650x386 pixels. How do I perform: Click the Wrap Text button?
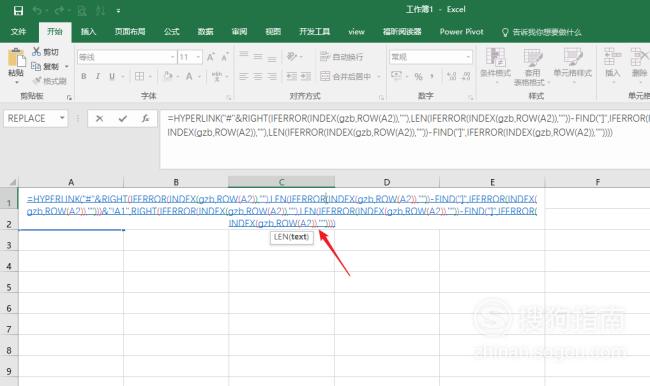342,56
